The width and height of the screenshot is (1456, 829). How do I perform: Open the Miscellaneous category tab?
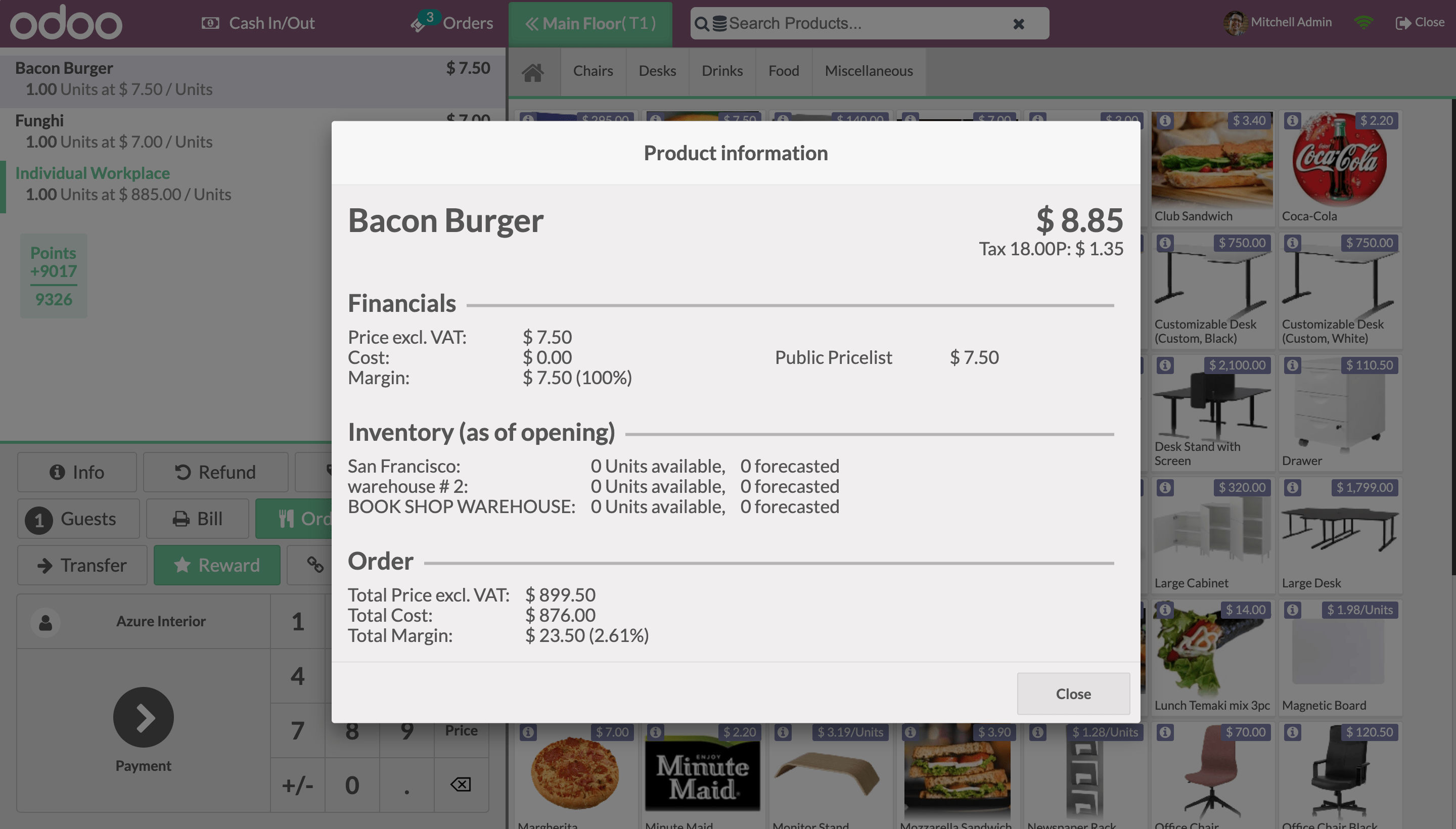868,71
